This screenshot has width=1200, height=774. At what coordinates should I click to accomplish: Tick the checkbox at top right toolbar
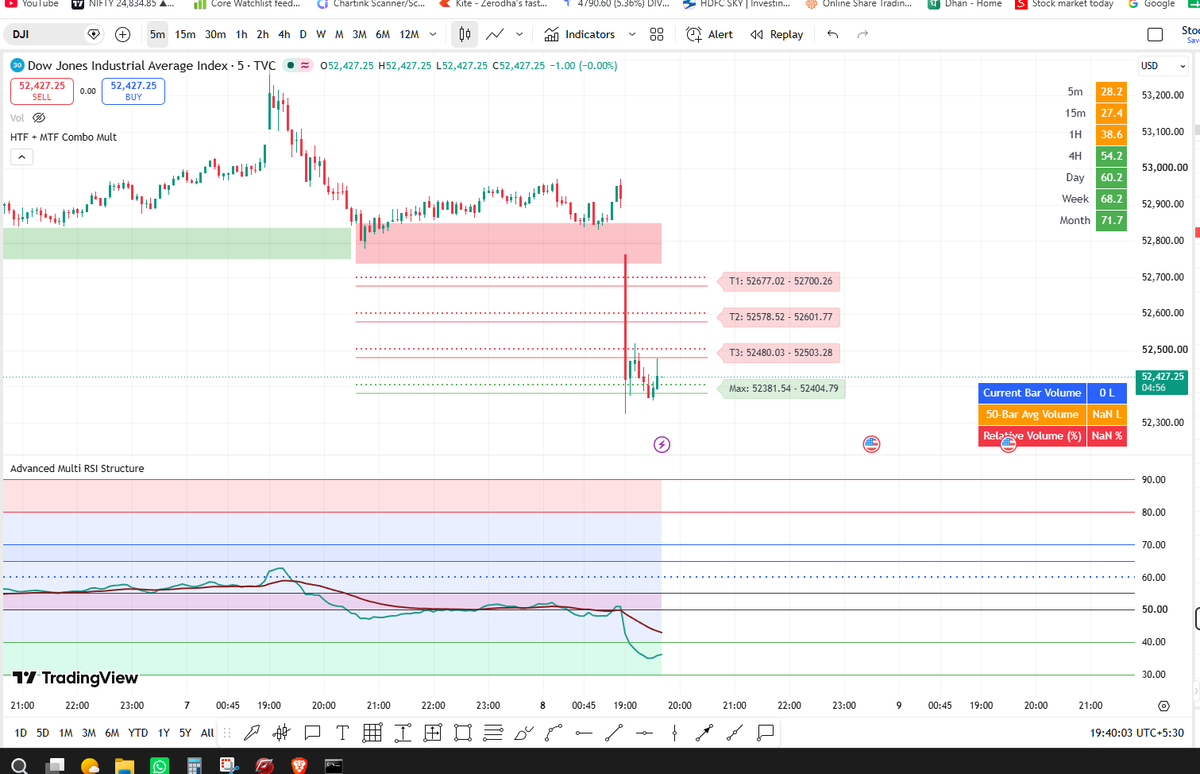coord(1155,35)
